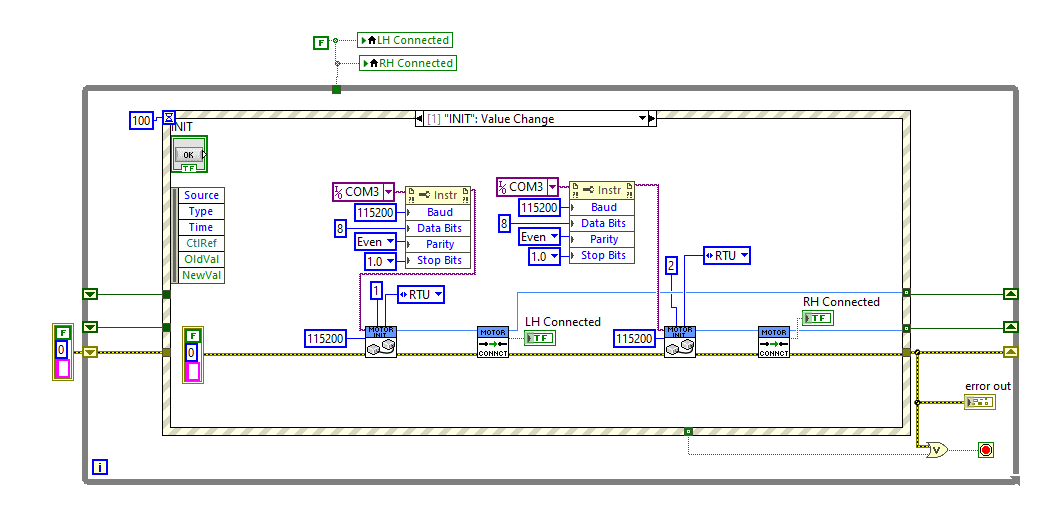Click the address constant 2
Viewport: 1044px width, 509px height.
[x=672, y=267]
